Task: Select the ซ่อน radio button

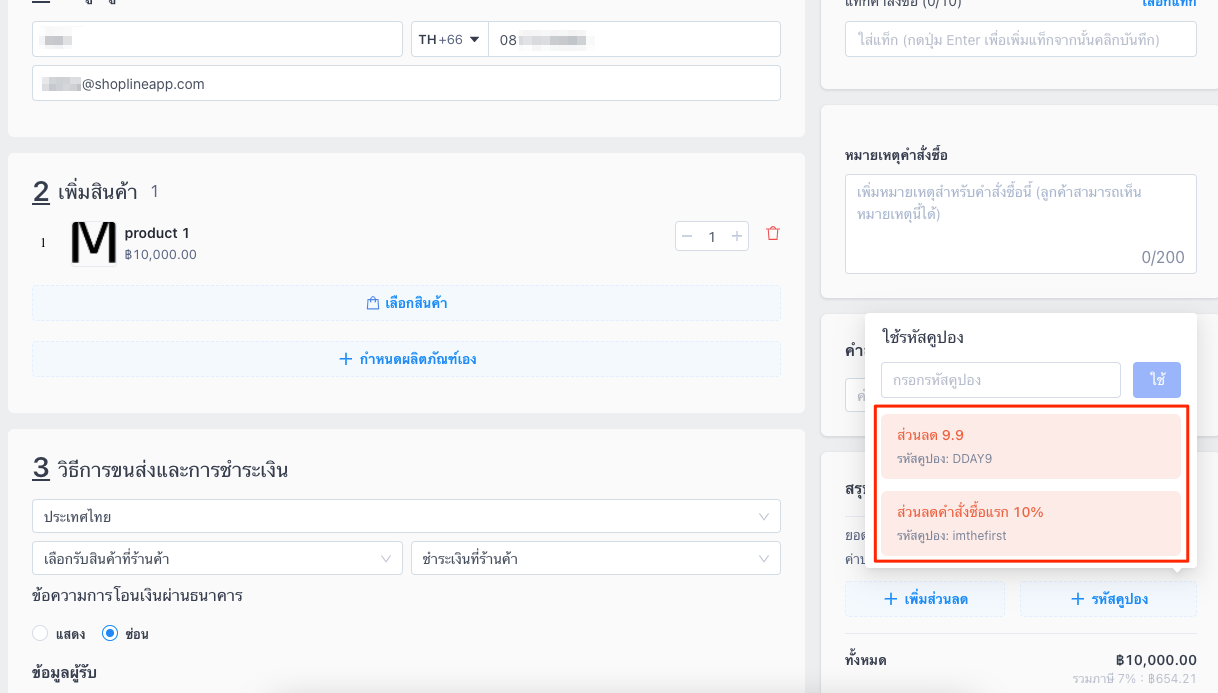Action: click(110, 633)
